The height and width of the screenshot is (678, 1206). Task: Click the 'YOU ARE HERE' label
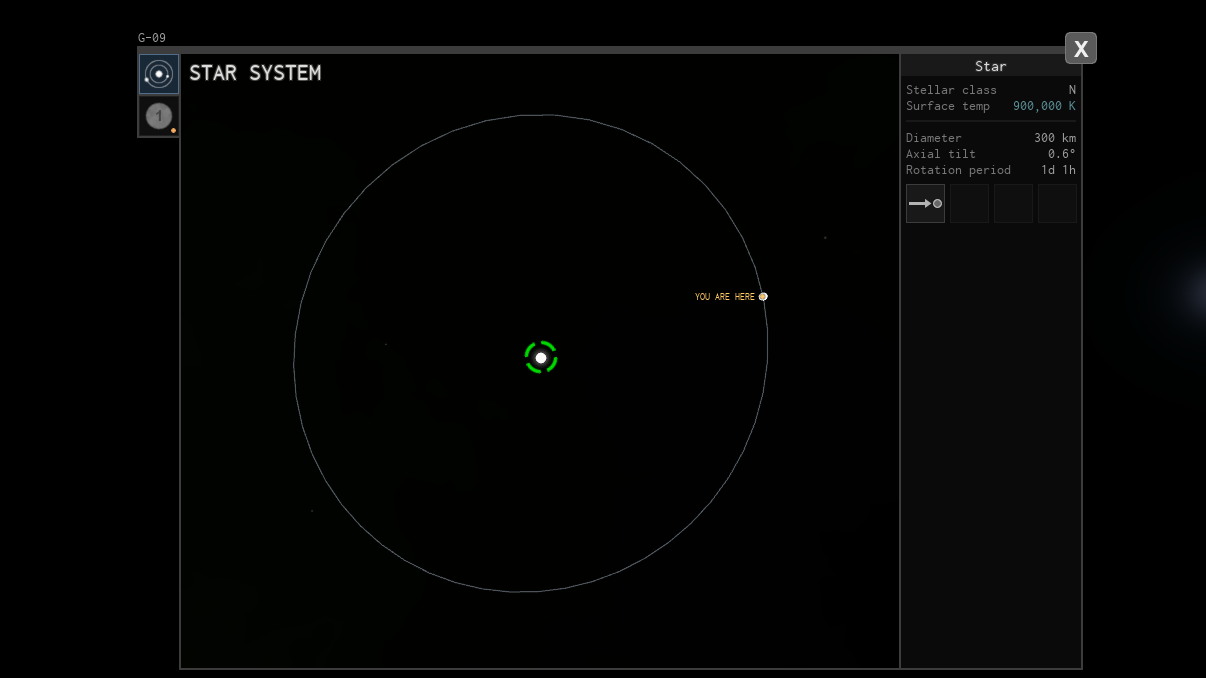725,297
